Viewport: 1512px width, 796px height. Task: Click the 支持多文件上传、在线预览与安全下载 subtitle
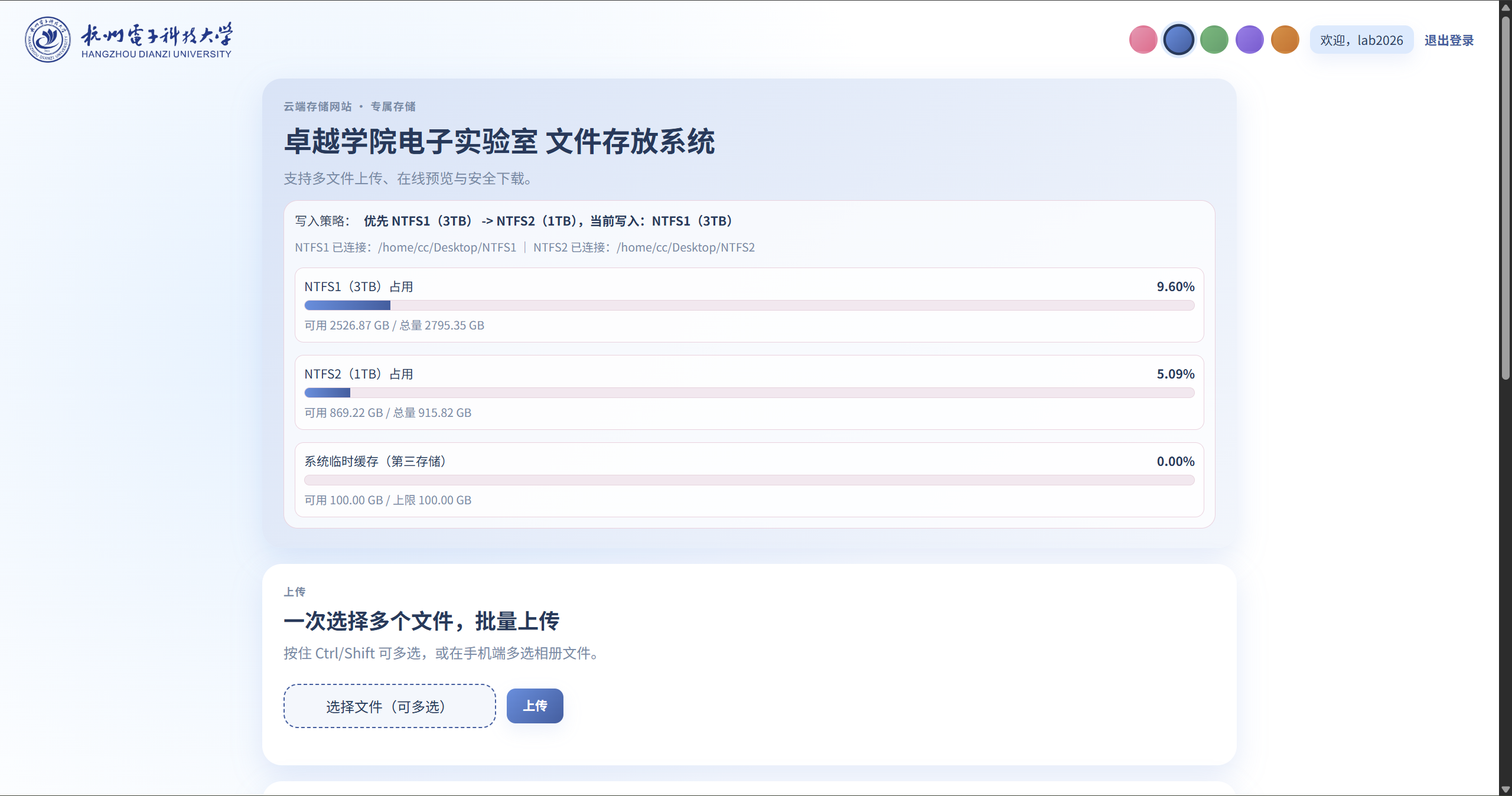click(x=409, y=178)
